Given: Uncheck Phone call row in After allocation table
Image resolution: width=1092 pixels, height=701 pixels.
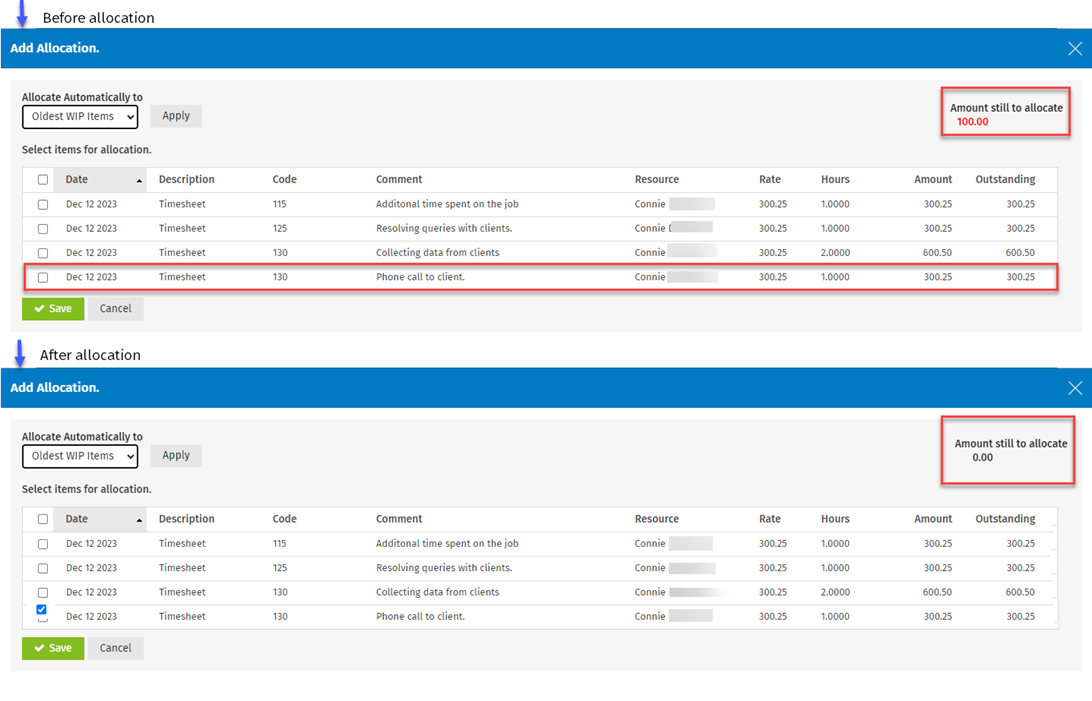Looking at the screenshot, I should tap(42, 610).
